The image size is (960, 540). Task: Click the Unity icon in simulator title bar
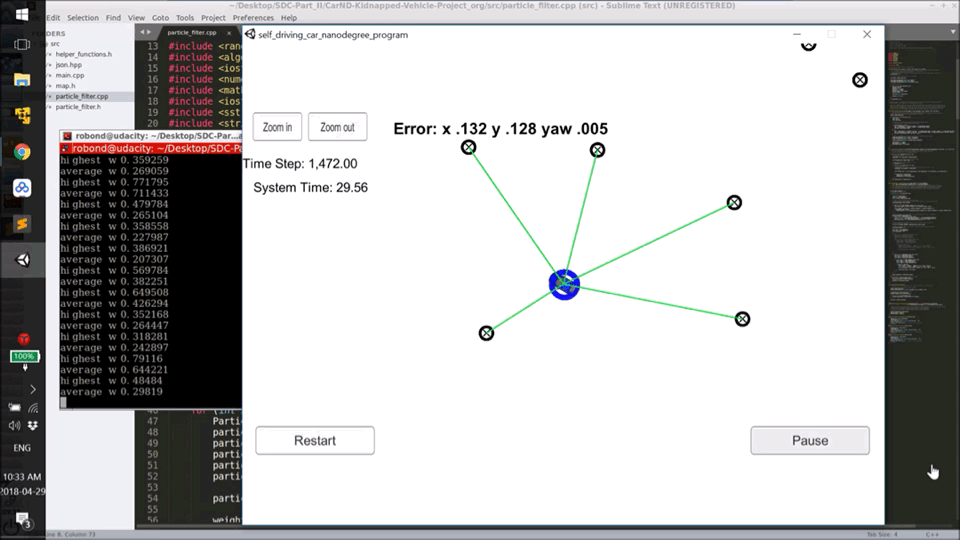tap(250, 34)
